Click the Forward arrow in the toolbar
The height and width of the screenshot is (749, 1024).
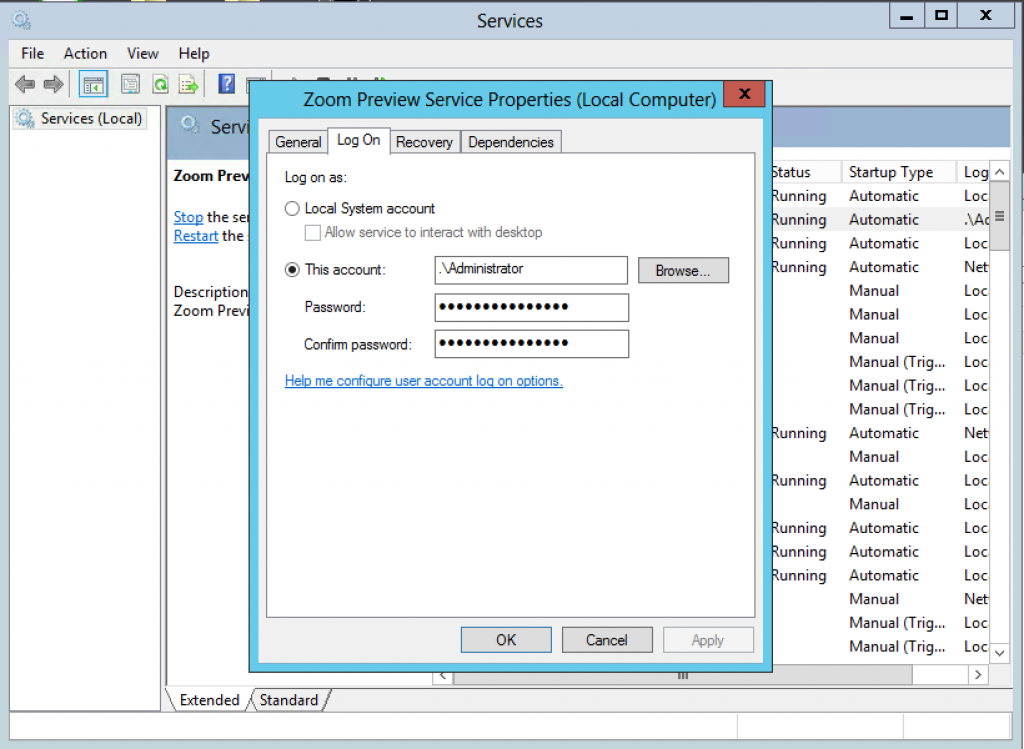pyautogui.click(x=53, y=84)
